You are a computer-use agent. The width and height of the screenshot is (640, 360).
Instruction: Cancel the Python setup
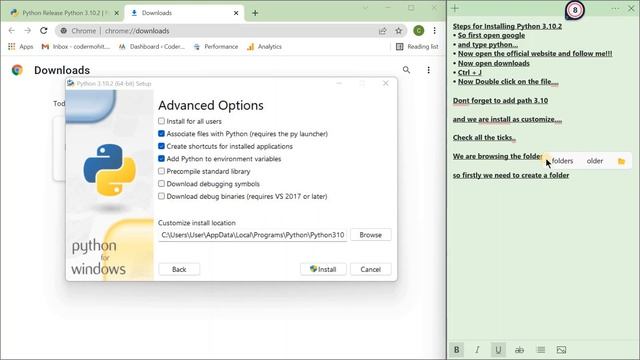point(371,269)
